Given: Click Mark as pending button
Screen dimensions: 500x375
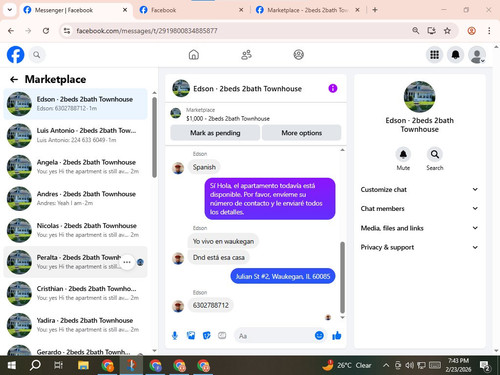Looking at the screenshot, I should click(x=215, y=133).
